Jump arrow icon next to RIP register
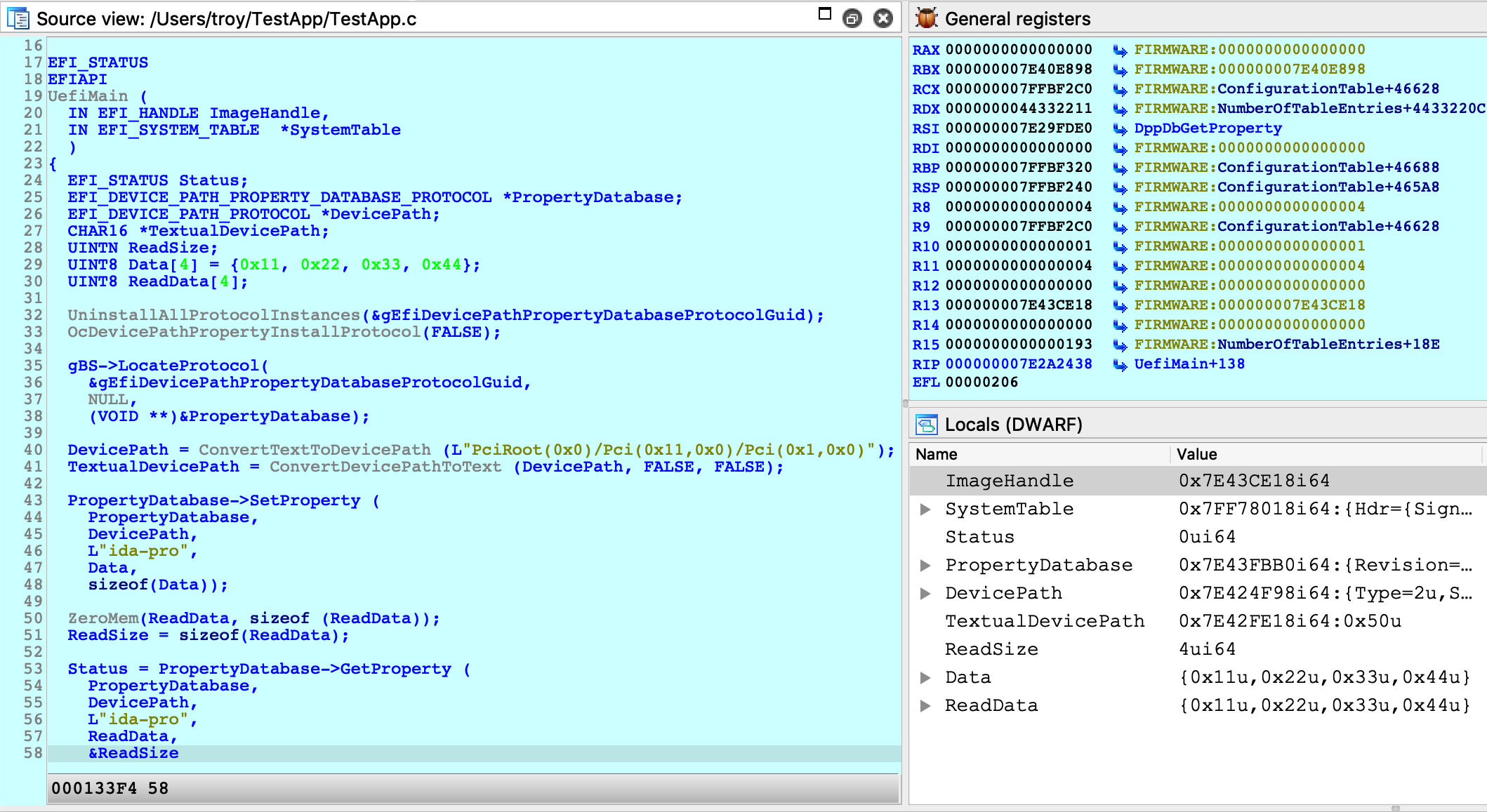Image resolution: width=1487 pixels, height=812 pixels. 1120,364
